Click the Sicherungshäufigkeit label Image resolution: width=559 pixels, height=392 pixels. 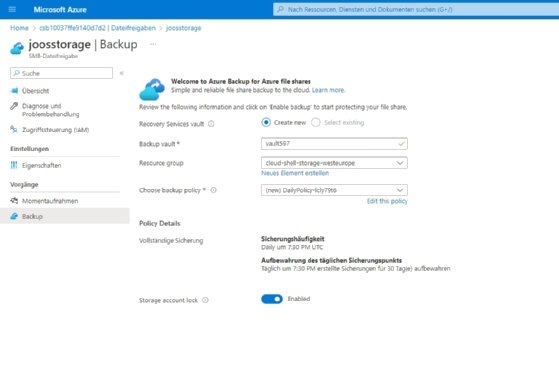click(293, 239)
